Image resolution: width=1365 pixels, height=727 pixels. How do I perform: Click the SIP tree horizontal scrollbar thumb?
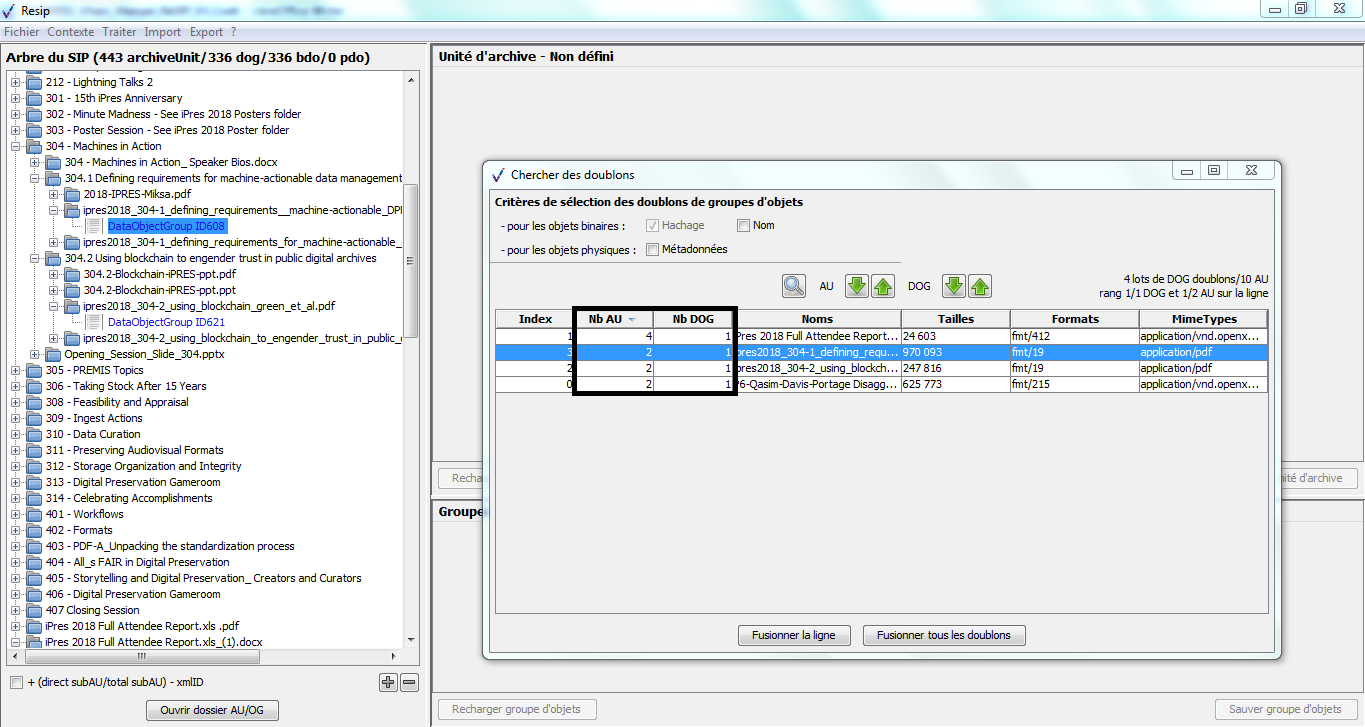140,657
